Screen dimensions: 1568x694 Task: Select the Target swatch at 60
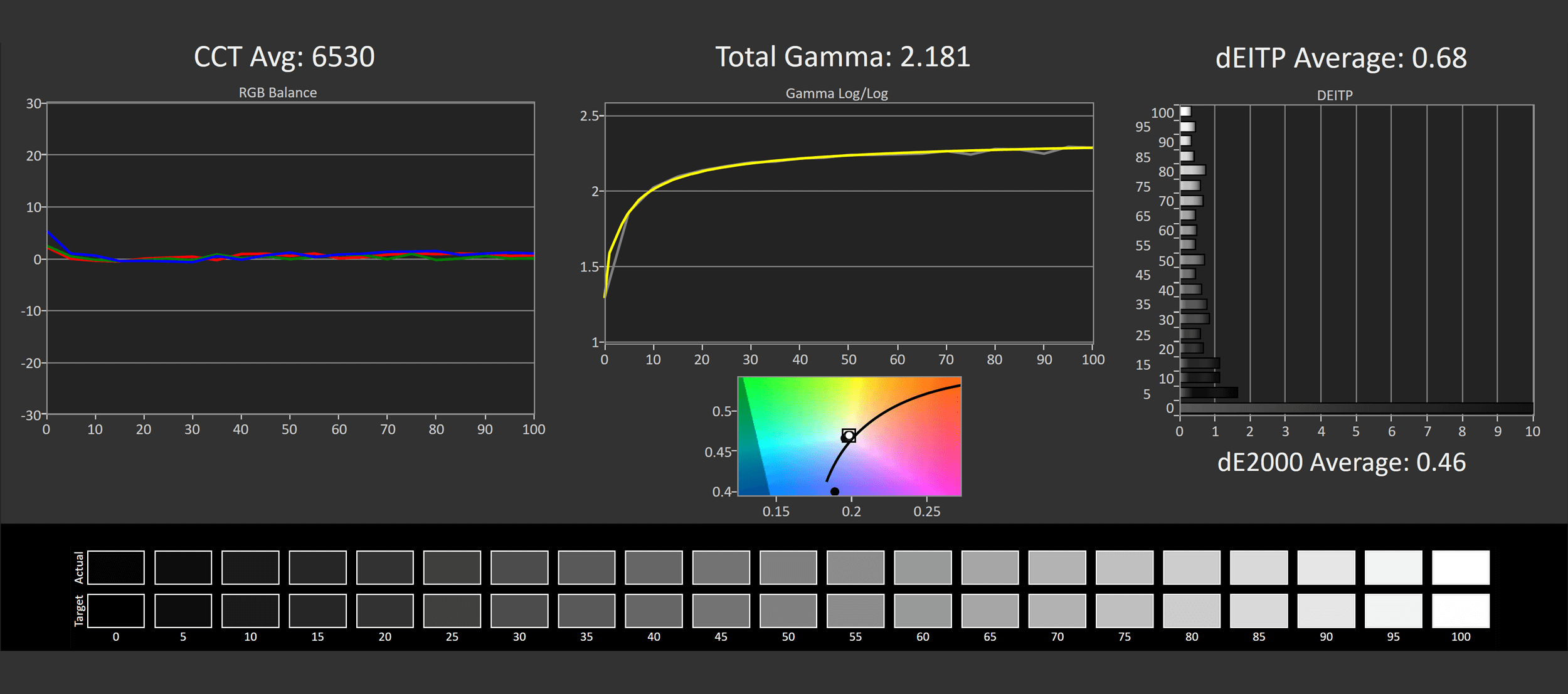pos(923,611)
